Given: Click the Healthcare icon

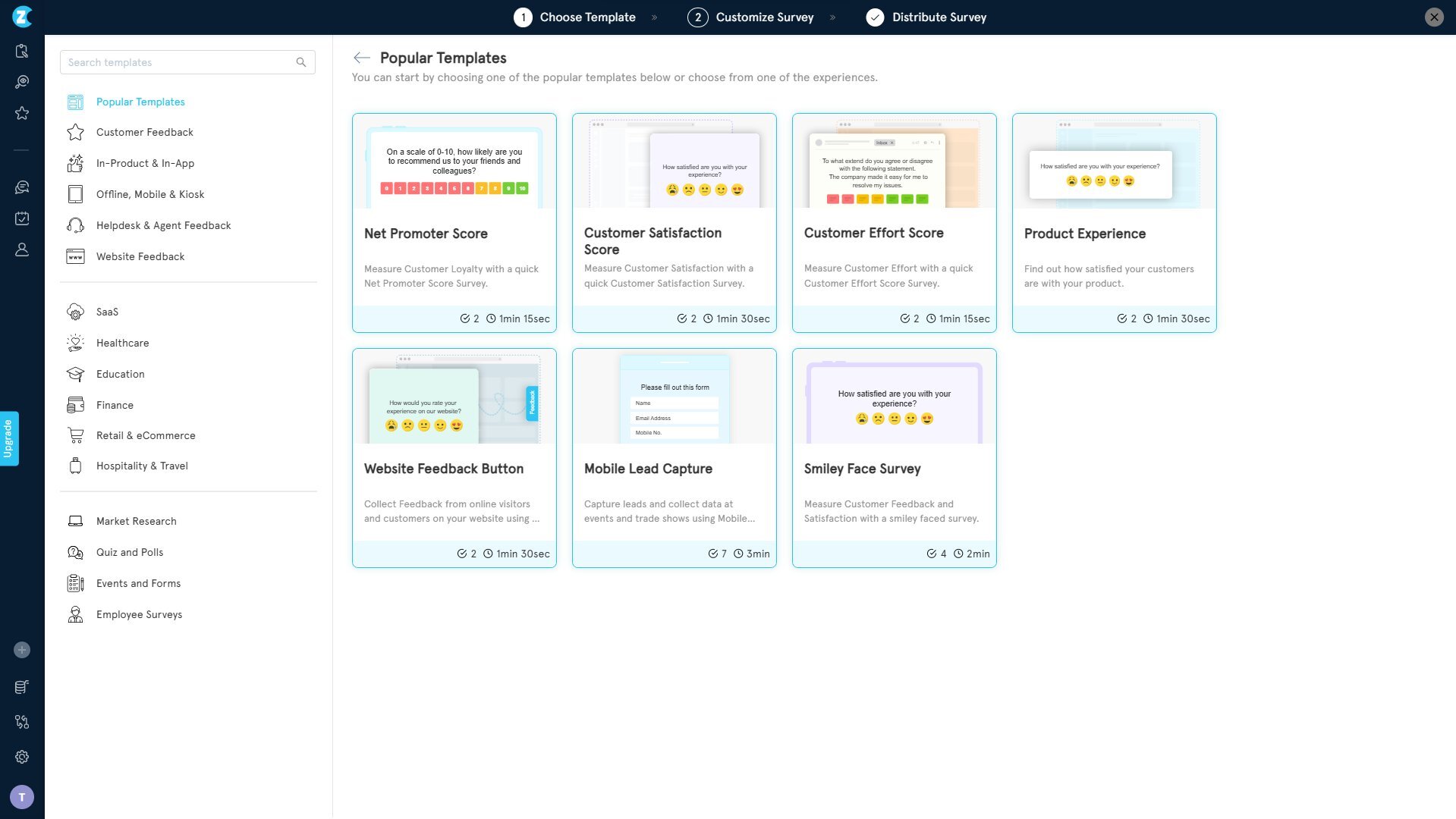Looking at the screenshot, I should click(75, 343).
